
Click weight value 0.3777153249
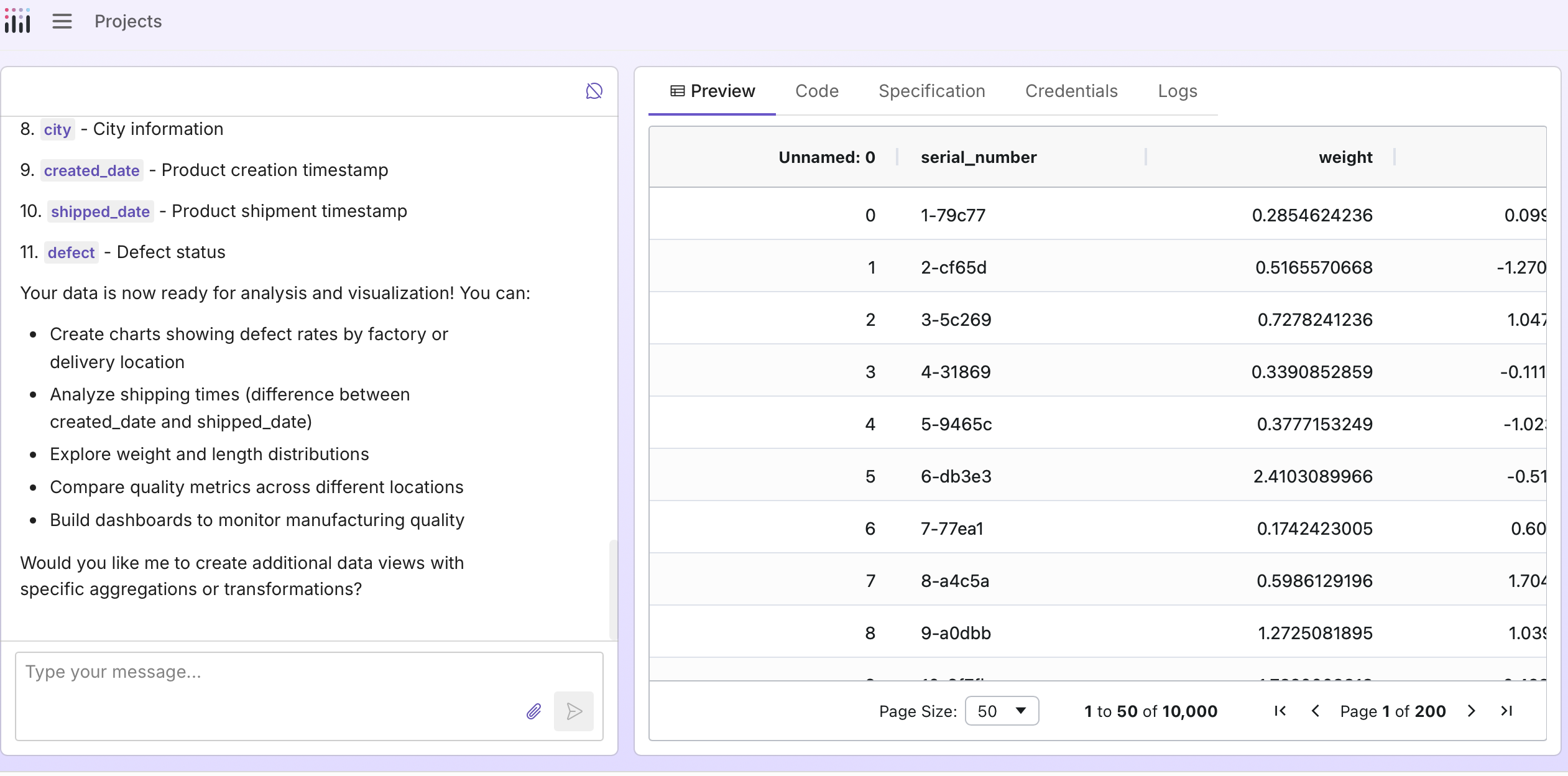coord(1314,424)
